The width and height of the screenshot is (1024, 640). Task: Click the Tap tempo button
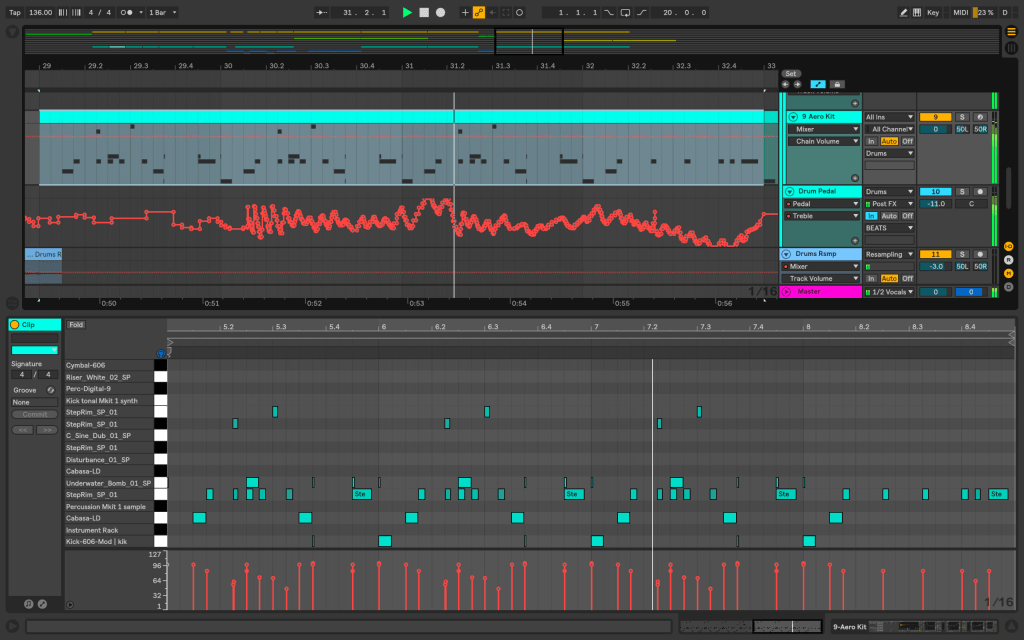click(x=14, y=12)
